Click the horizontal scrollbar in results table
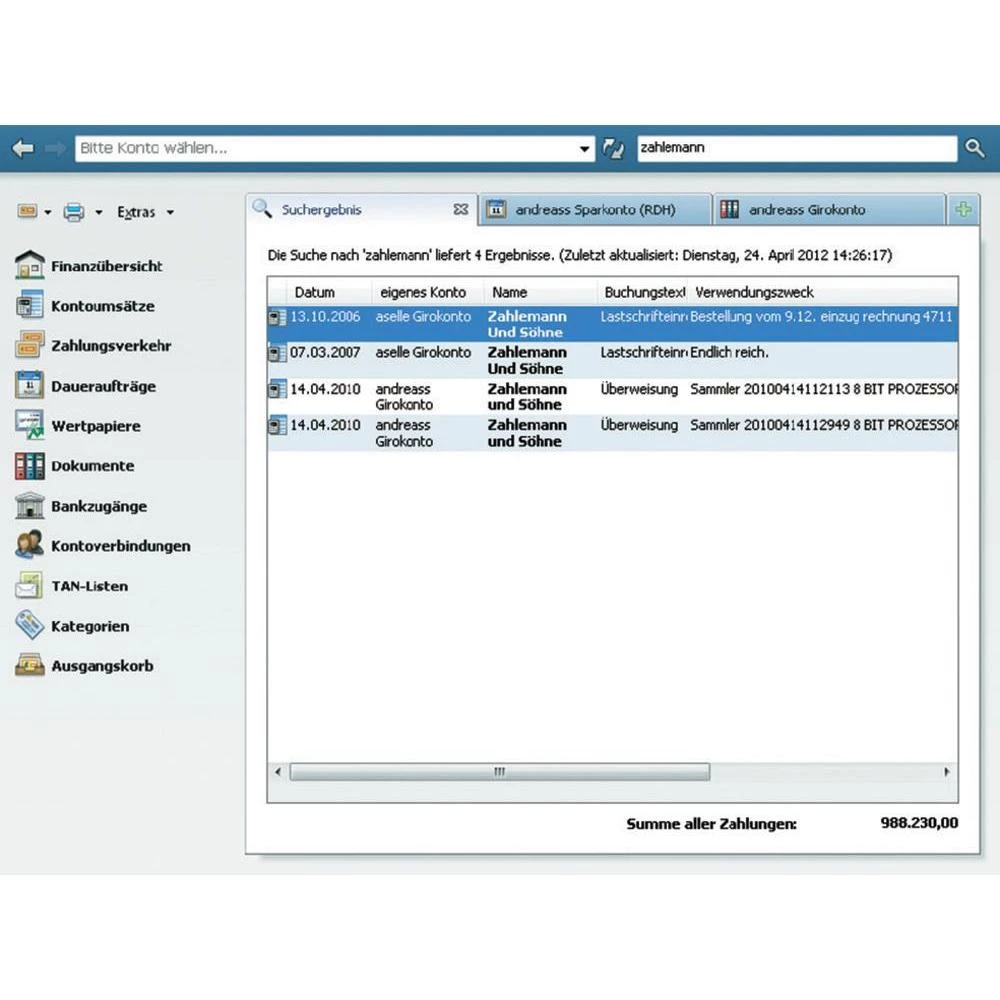 pos(499,772)
